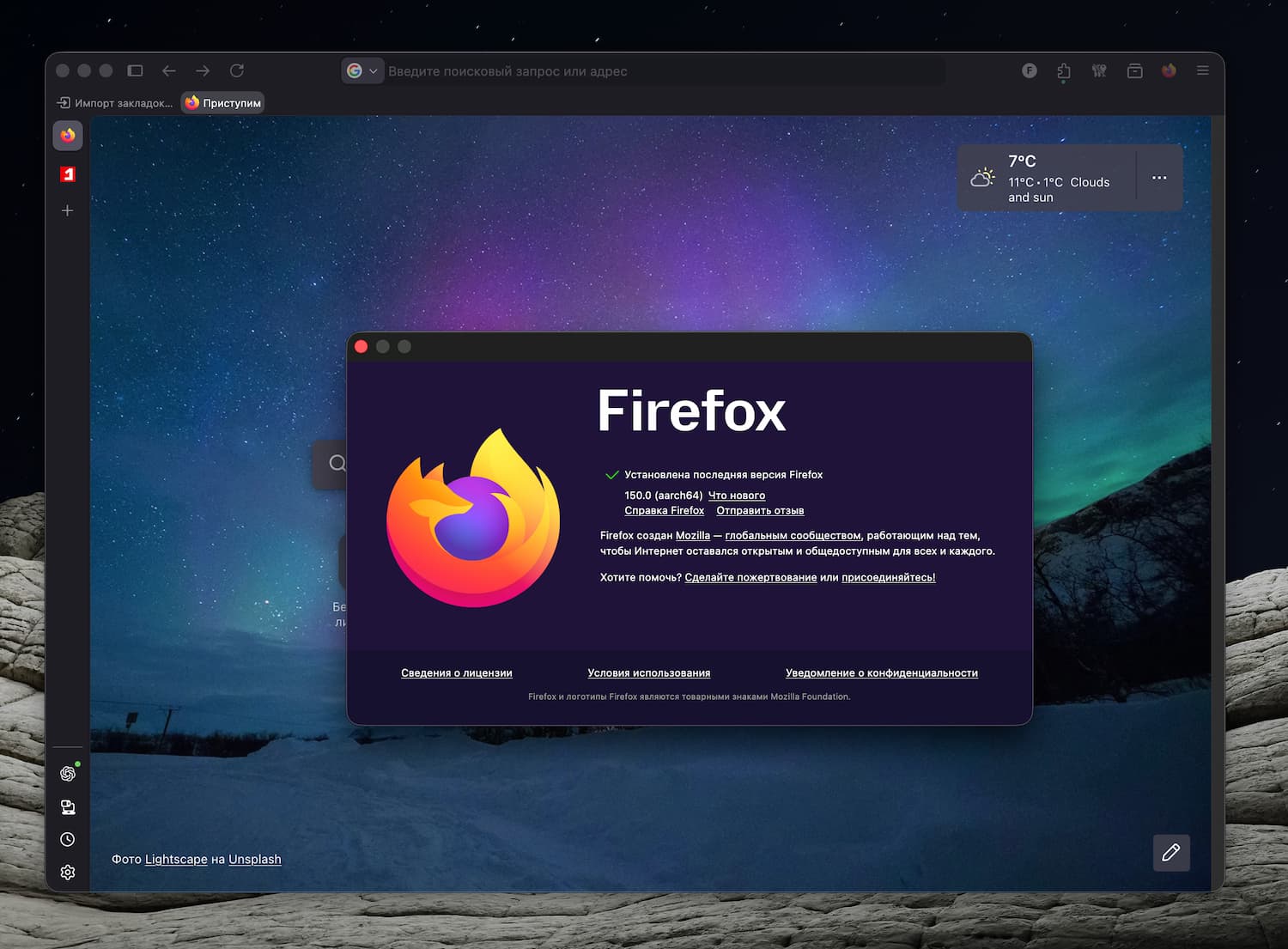Open Уведомление о конфиденциальности link

pyautogui.click(x=881, y=673)
